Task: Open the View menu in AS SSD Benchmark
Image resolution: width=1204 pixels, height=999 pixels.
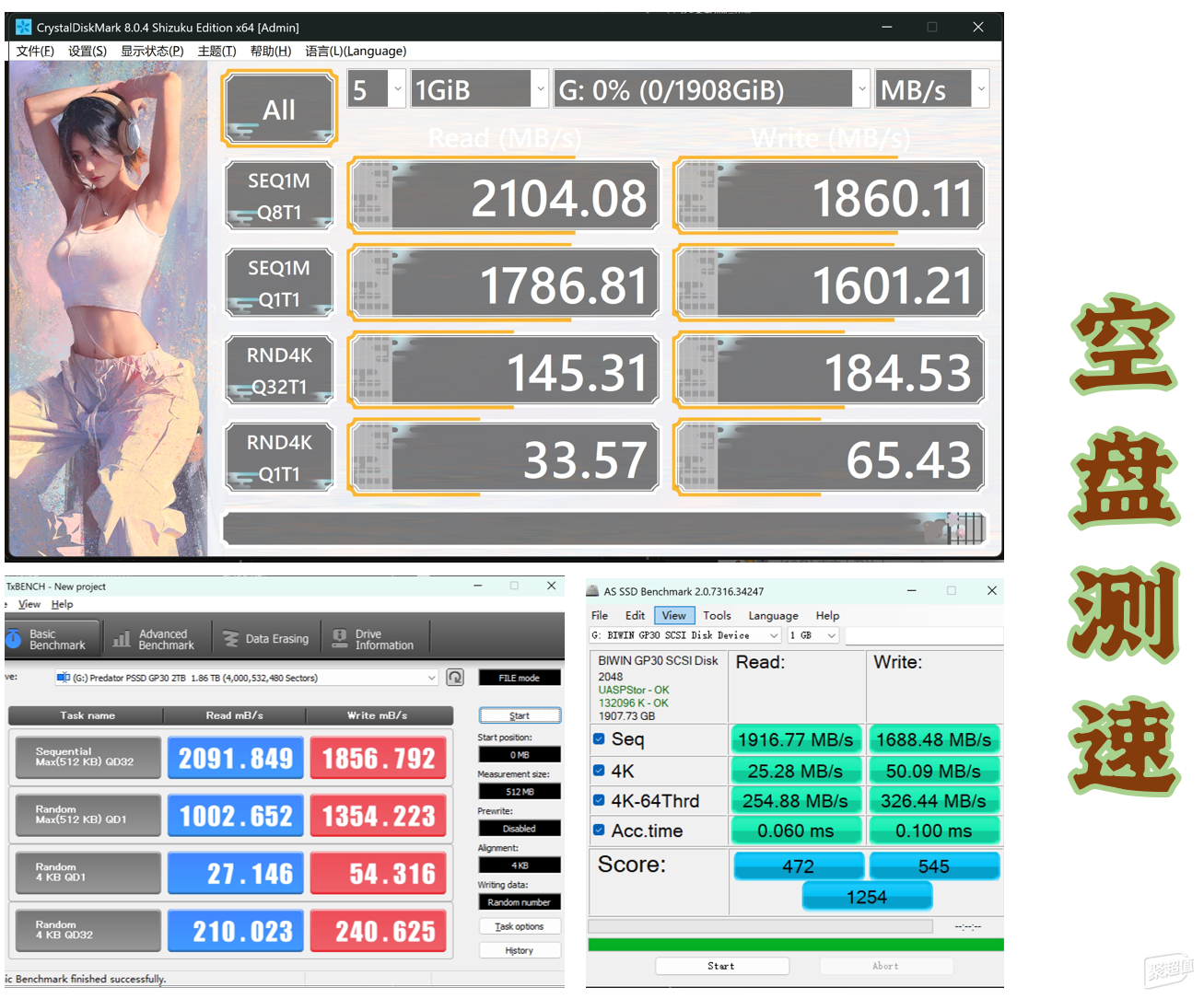Action: click(x=673, y=615)
